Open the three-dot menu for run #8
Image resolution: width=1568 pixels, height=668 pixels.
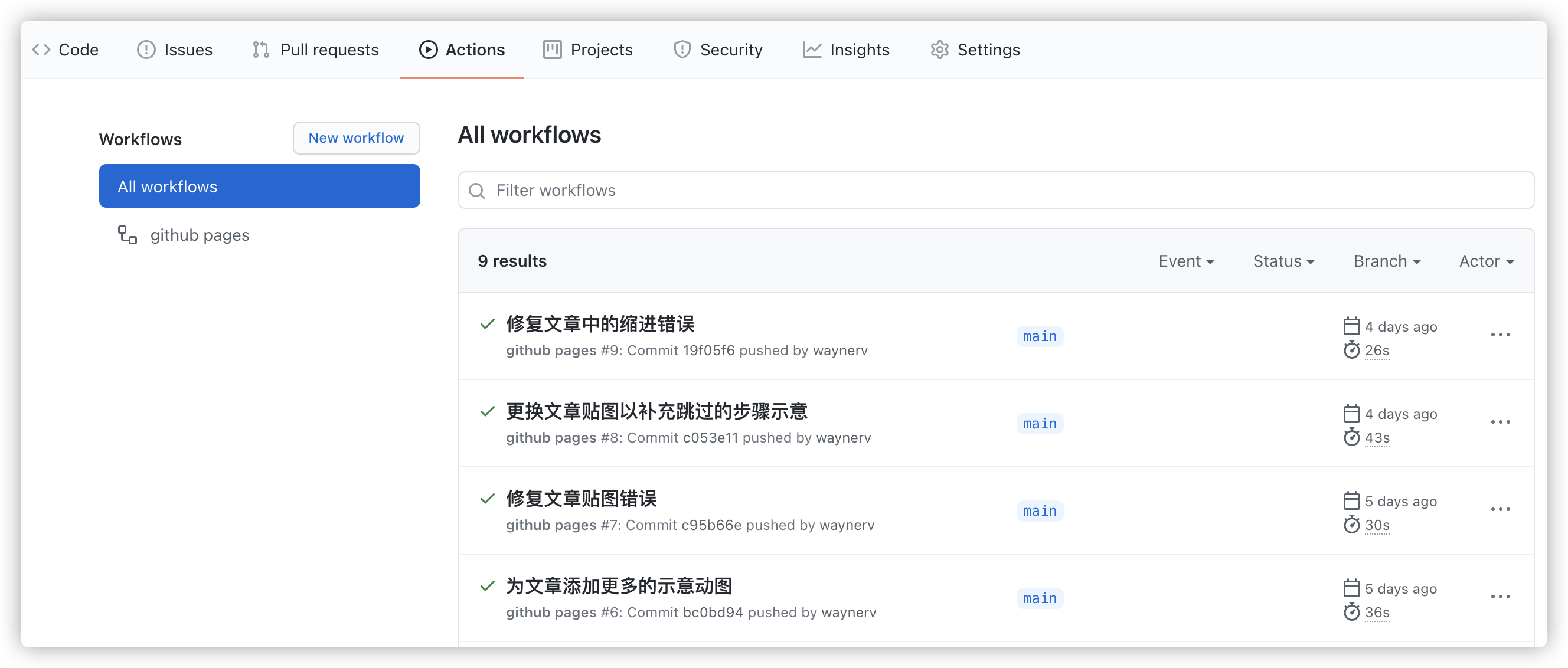point(1500,422)
